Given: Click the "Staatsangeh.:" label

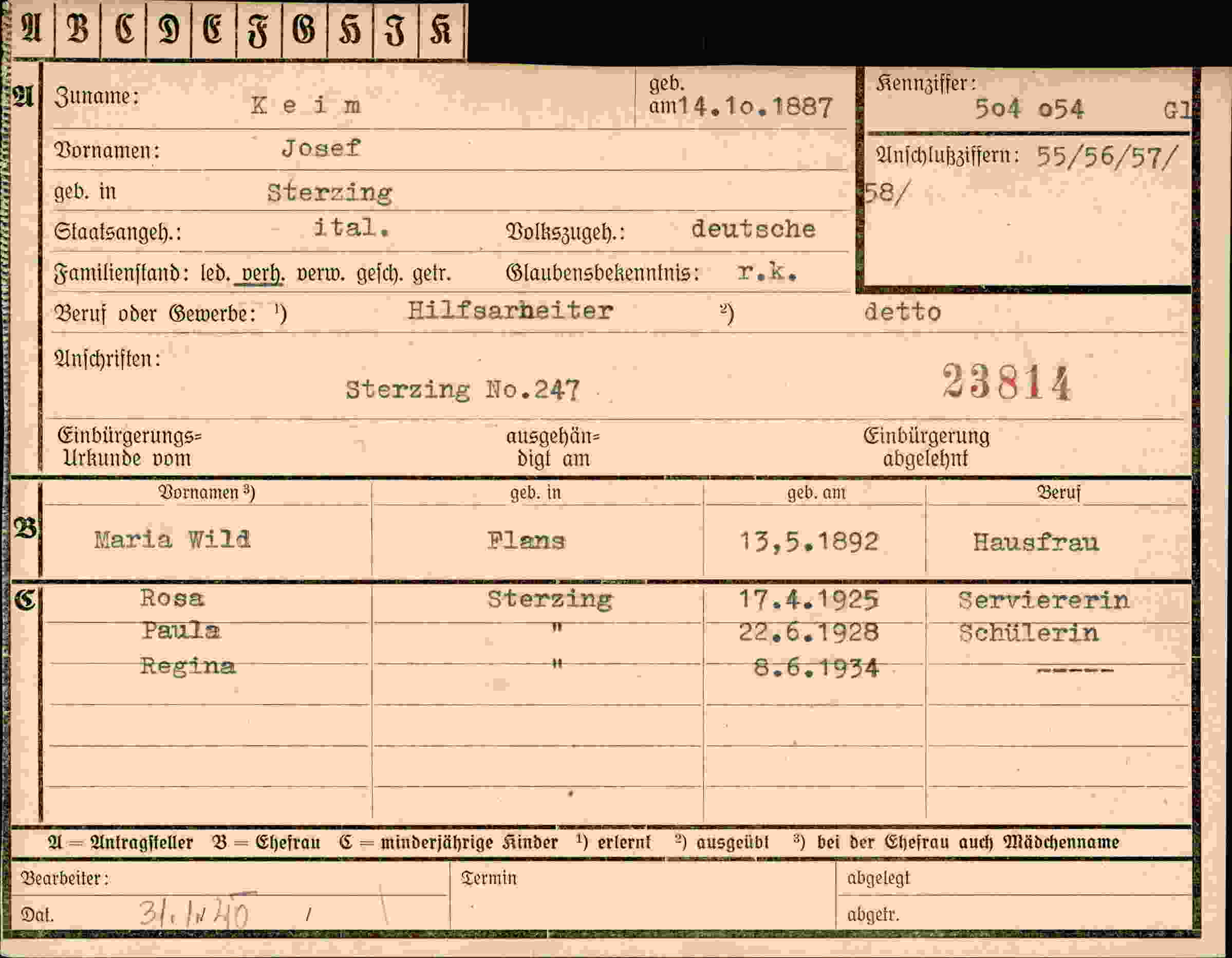Looking at the screenshot, I should point(118,232).
